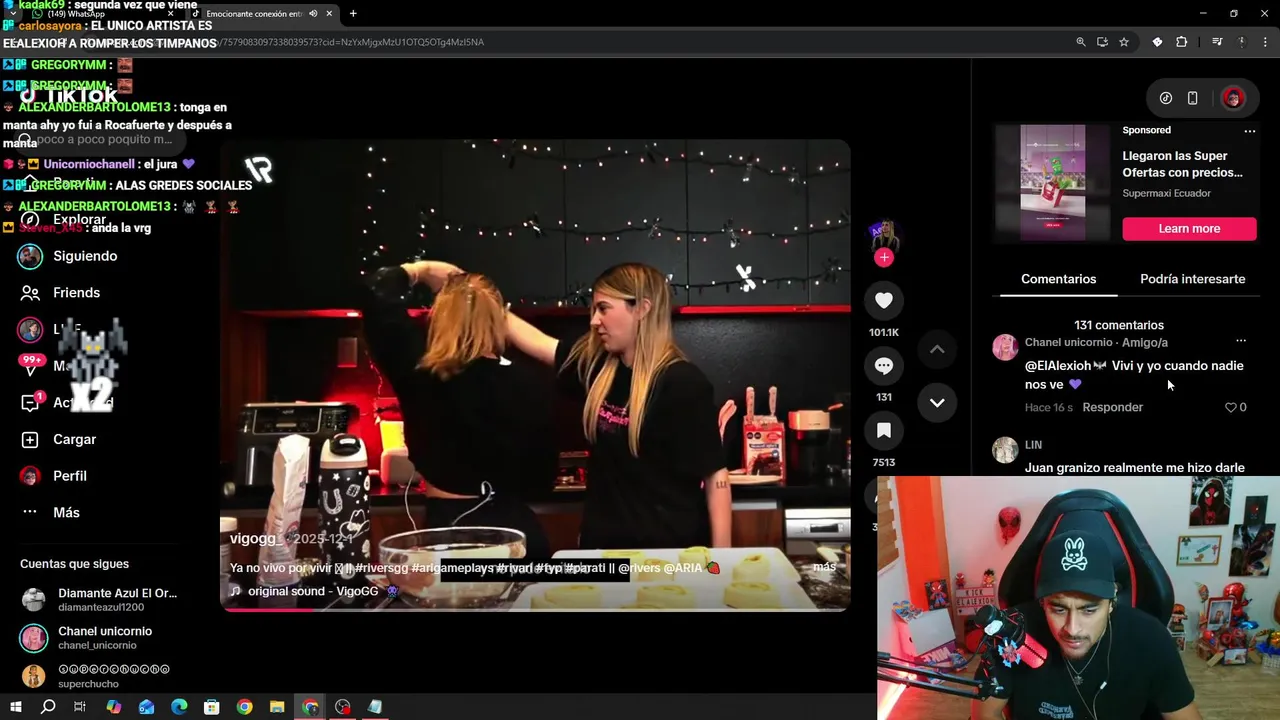The image size is (1280, 720).
Task: Expand video caption with 'más'
Action: point(824,567)
